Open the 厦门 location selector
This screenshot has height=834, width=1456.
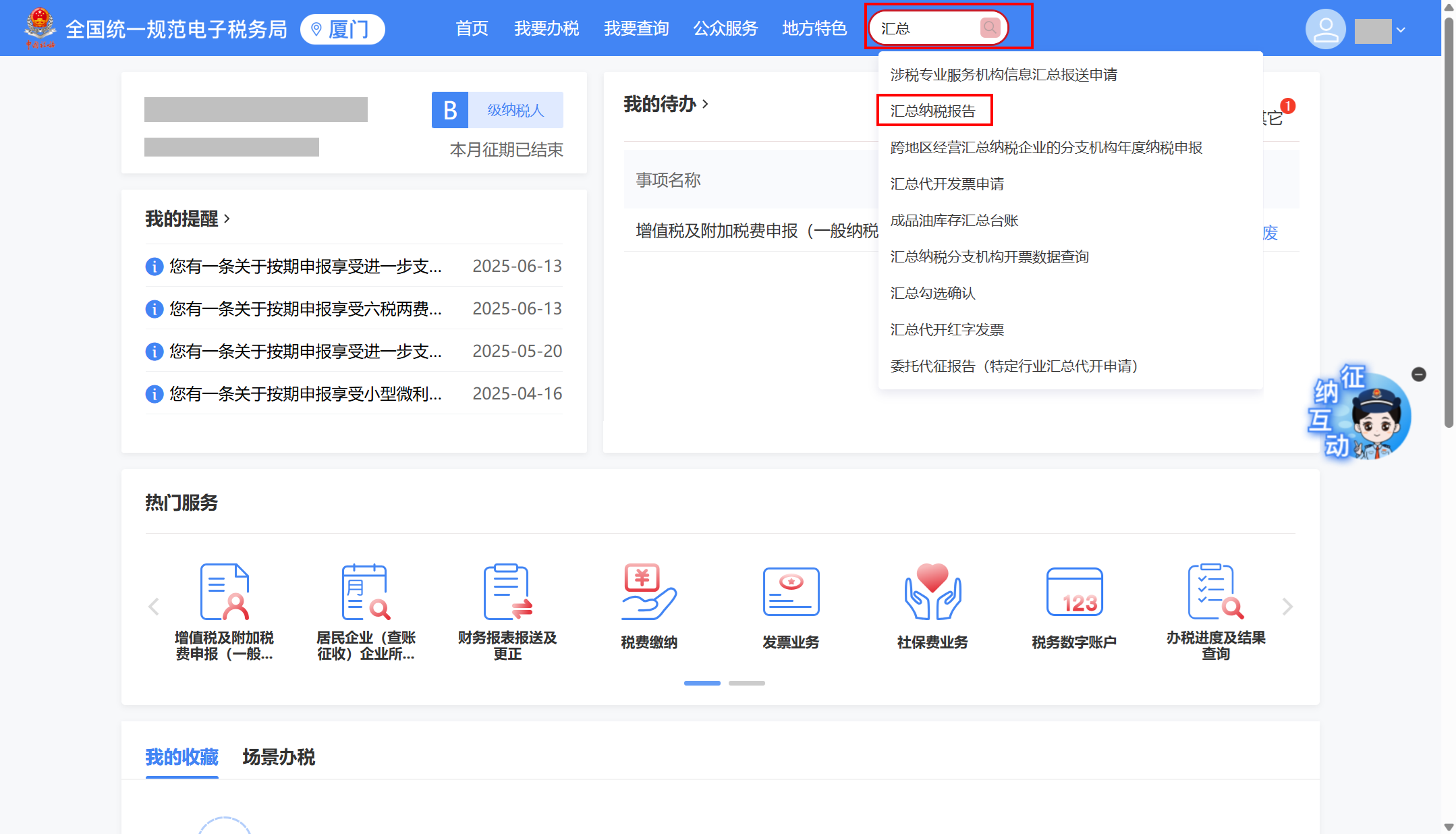coord(343,30)
